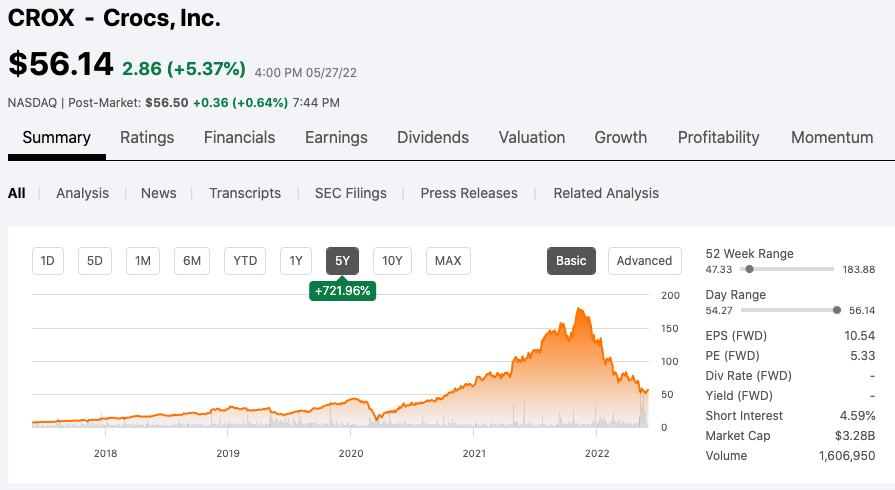The height and width of the screenshot is (490, 895).
Task: Select the 5Y chart range
Action: pos(342,261)
